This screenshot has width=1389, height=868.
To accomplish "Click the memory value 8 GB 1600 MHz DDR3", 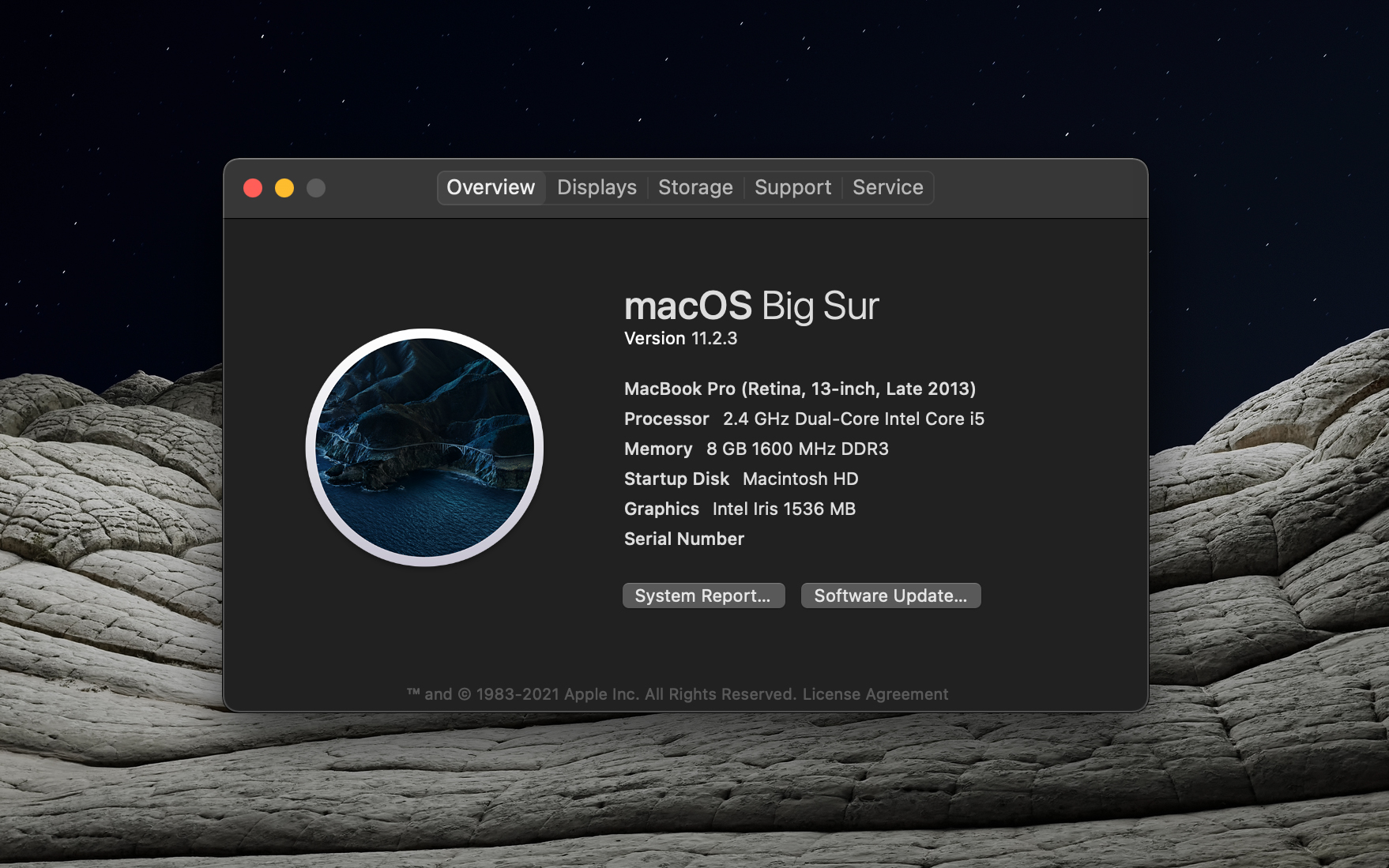I will (x=797, y=449).
